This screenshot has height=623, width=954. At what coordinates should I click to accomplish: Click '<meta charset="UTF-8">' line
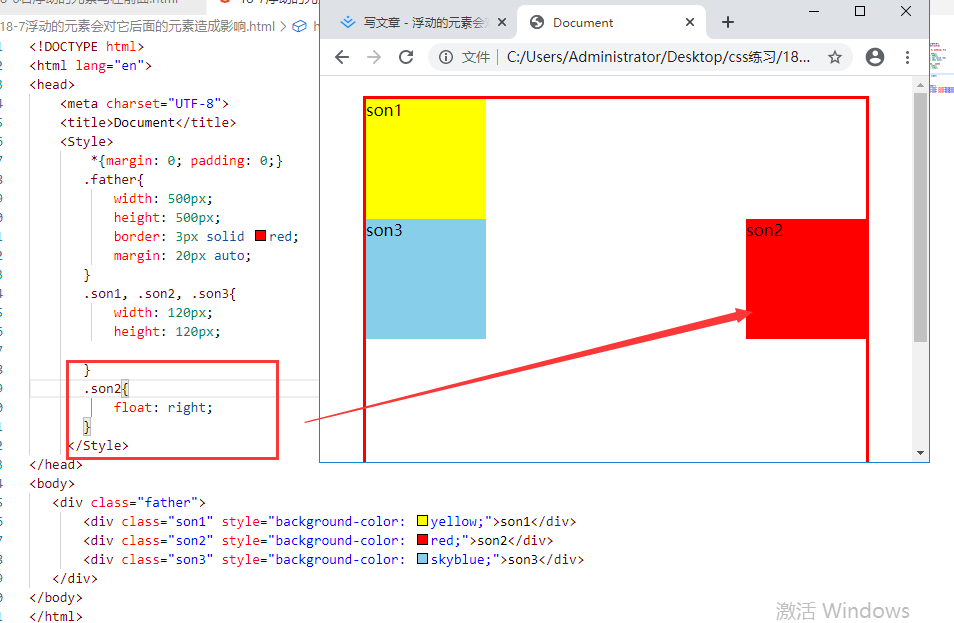144,104
